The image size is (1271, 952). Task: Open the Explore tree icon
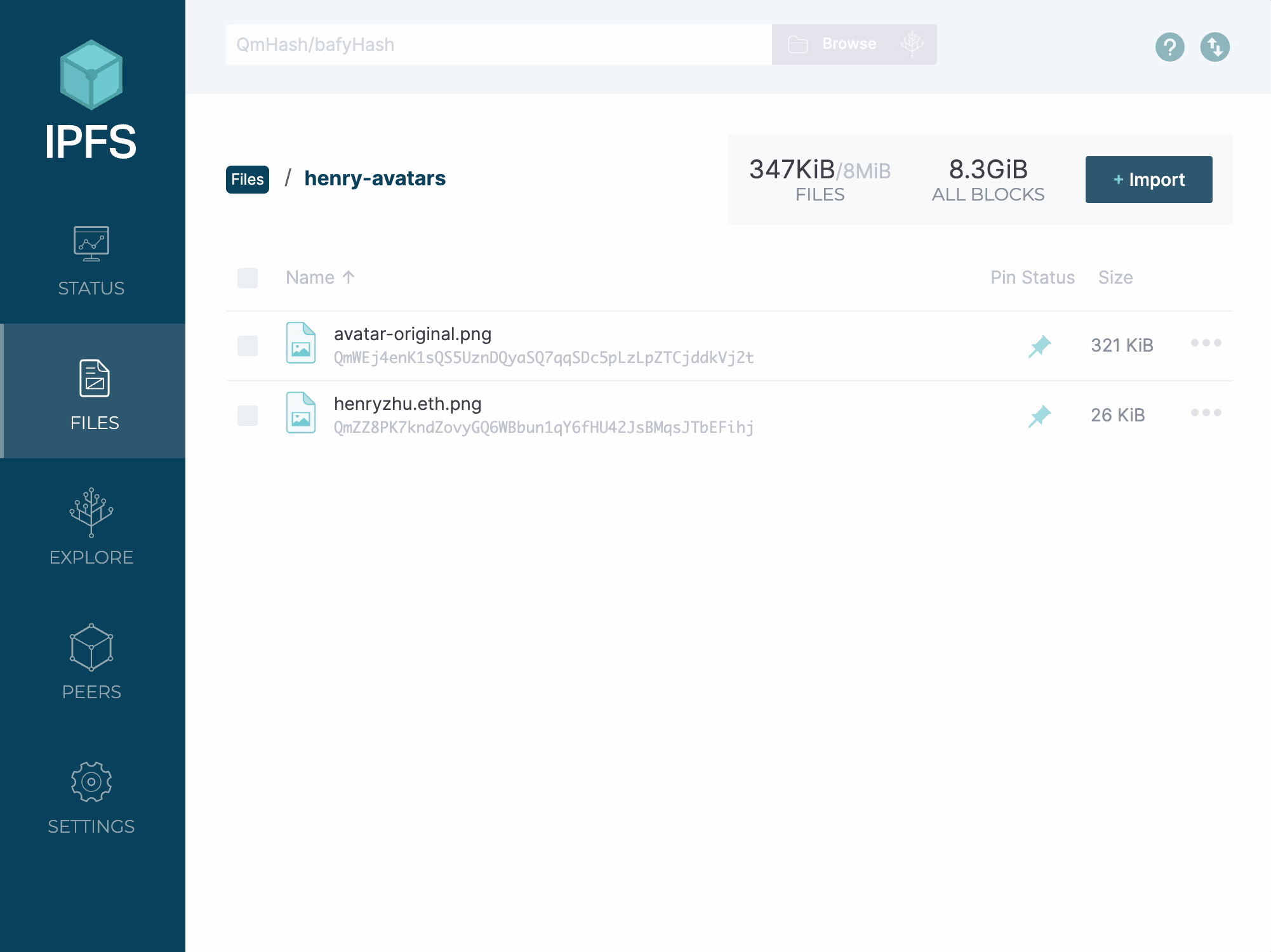click(x=91, y=512)
